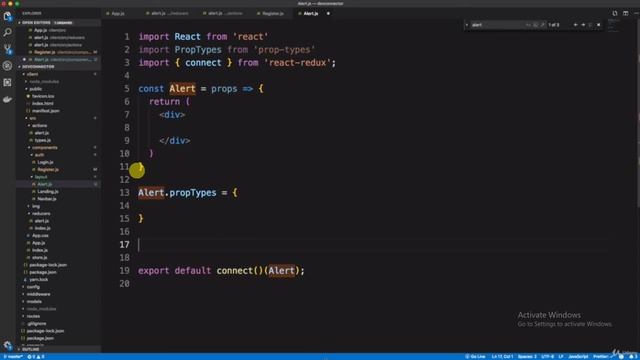640x360 pixels.
Task: Collapse the public folder
Action: coord(35,89)
